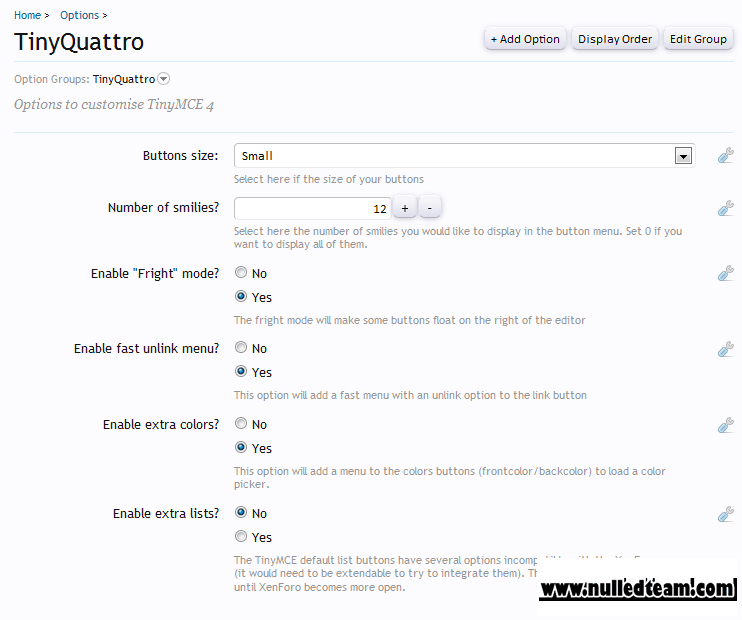Open edit wrench for Number of smilies
Screen dimensions: 742x620
coord(725,208)
